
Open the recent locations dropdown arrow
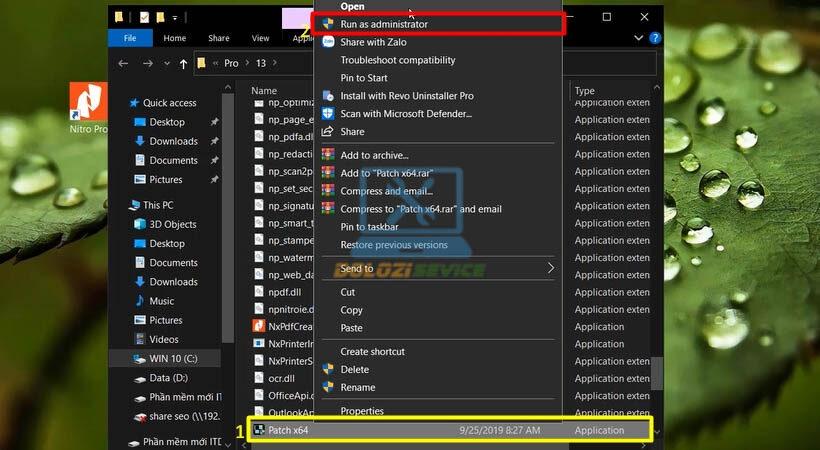pyautogui.click(x=164, y=63)
